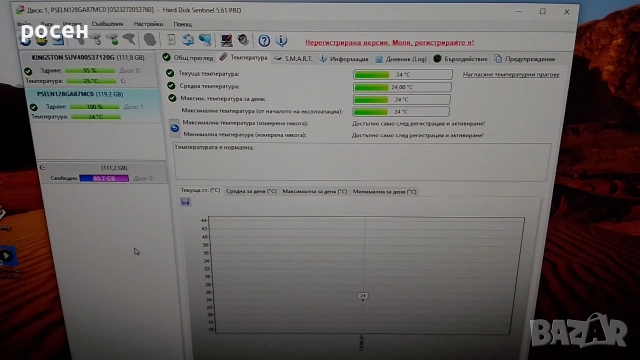Click the gray rounded blob toolbar icon
The width and height of the screenshot is (640, 360).
[x=150, y=40]
